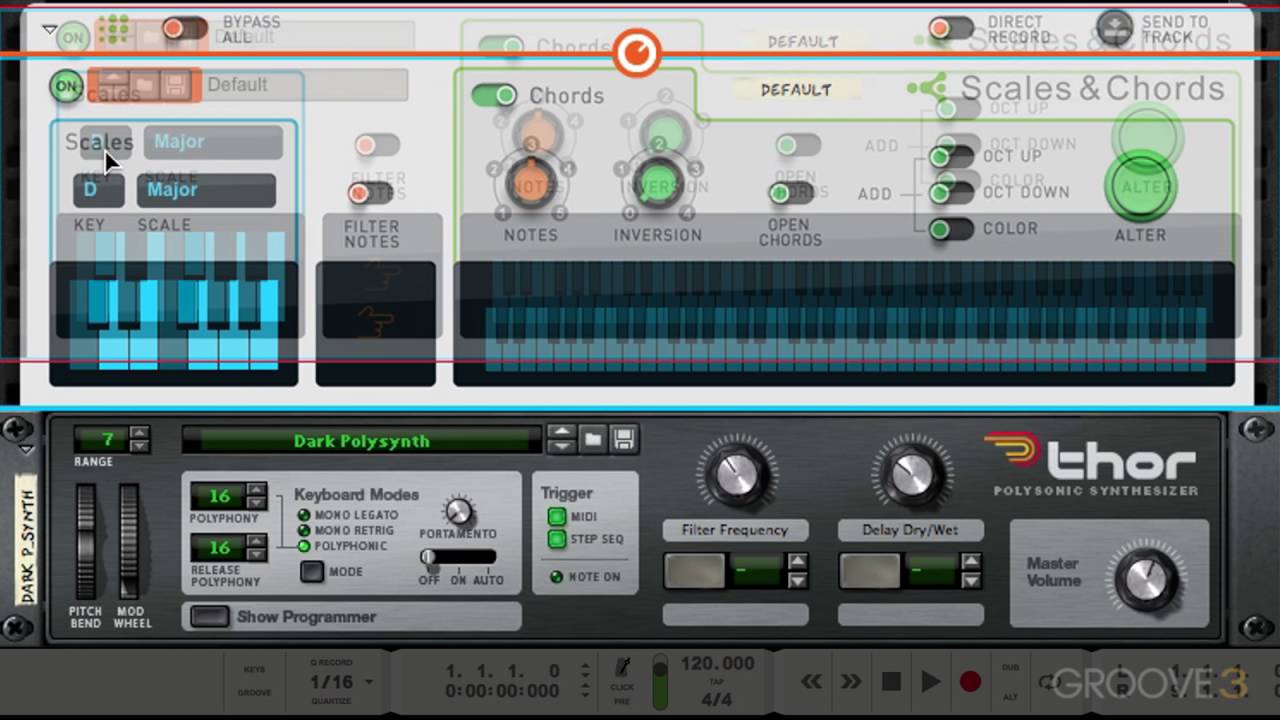Click the Scales & Chords branch logo icon
The height and width of the screenshot is (720, 1280).
pyautogui.click(x=926, y=88)
